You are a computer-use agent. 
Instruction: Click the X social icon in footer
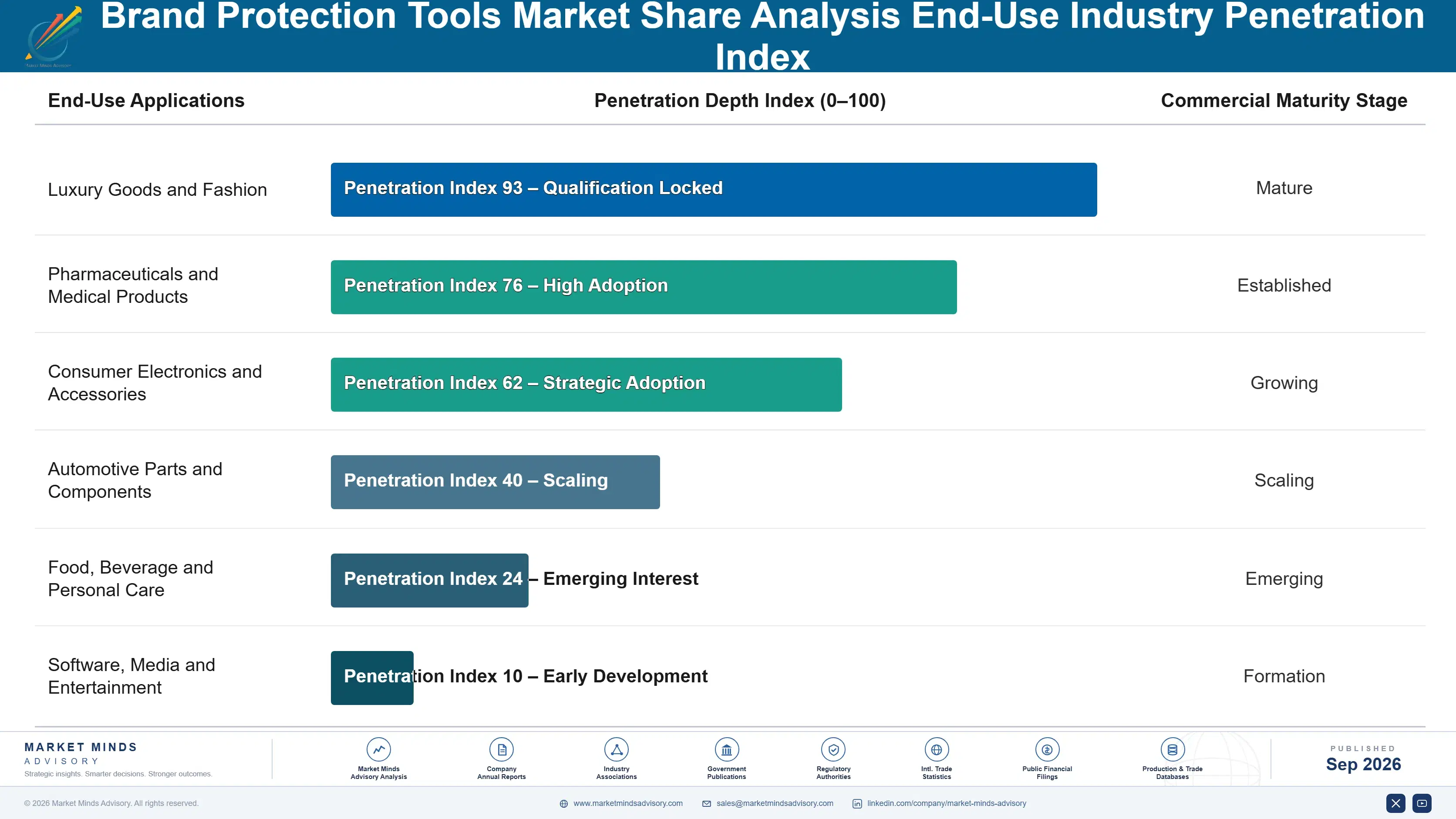click(x=1395, y=803)
